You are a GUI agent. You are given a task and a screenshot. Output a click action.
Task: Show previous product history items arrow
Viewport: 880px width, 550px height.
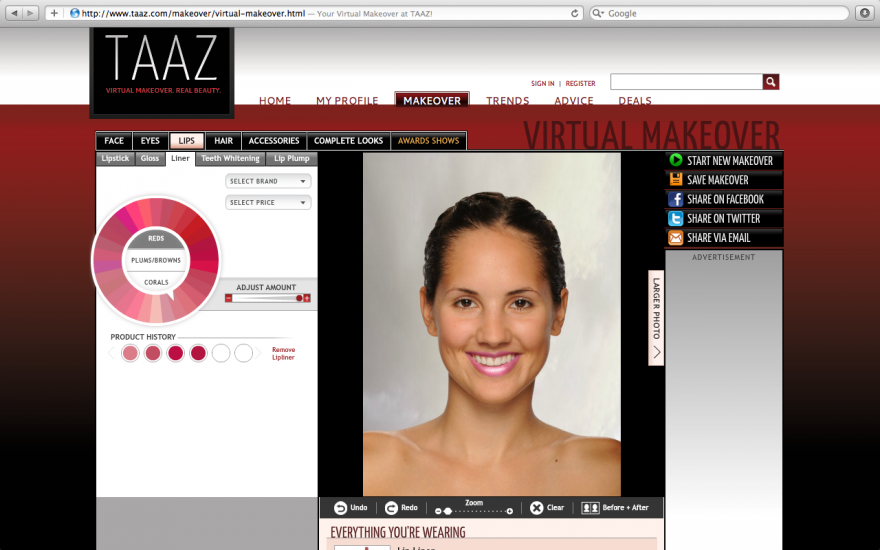click(111, 353)
